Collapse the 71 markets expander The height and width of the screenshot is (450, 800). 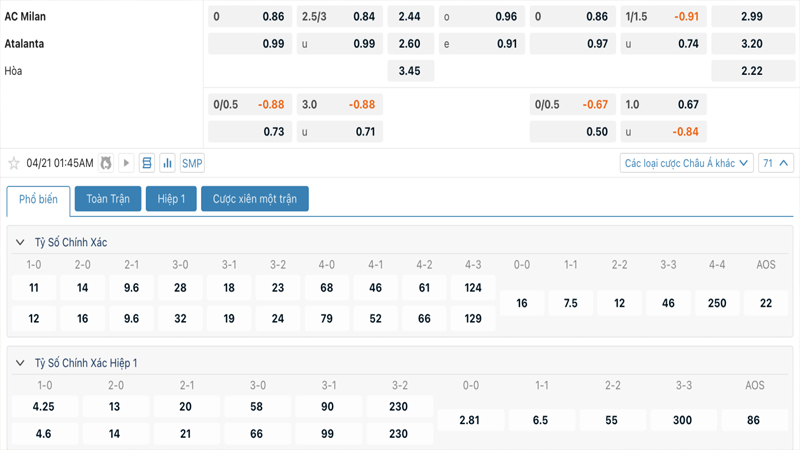click(776, 163)
